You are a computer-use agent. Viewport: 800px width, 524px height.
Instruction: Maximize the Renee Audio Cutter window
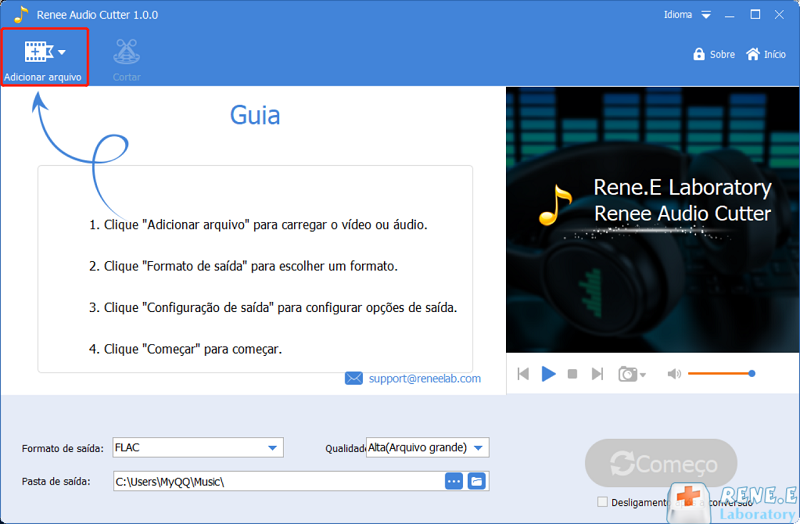tap(755, 15)
